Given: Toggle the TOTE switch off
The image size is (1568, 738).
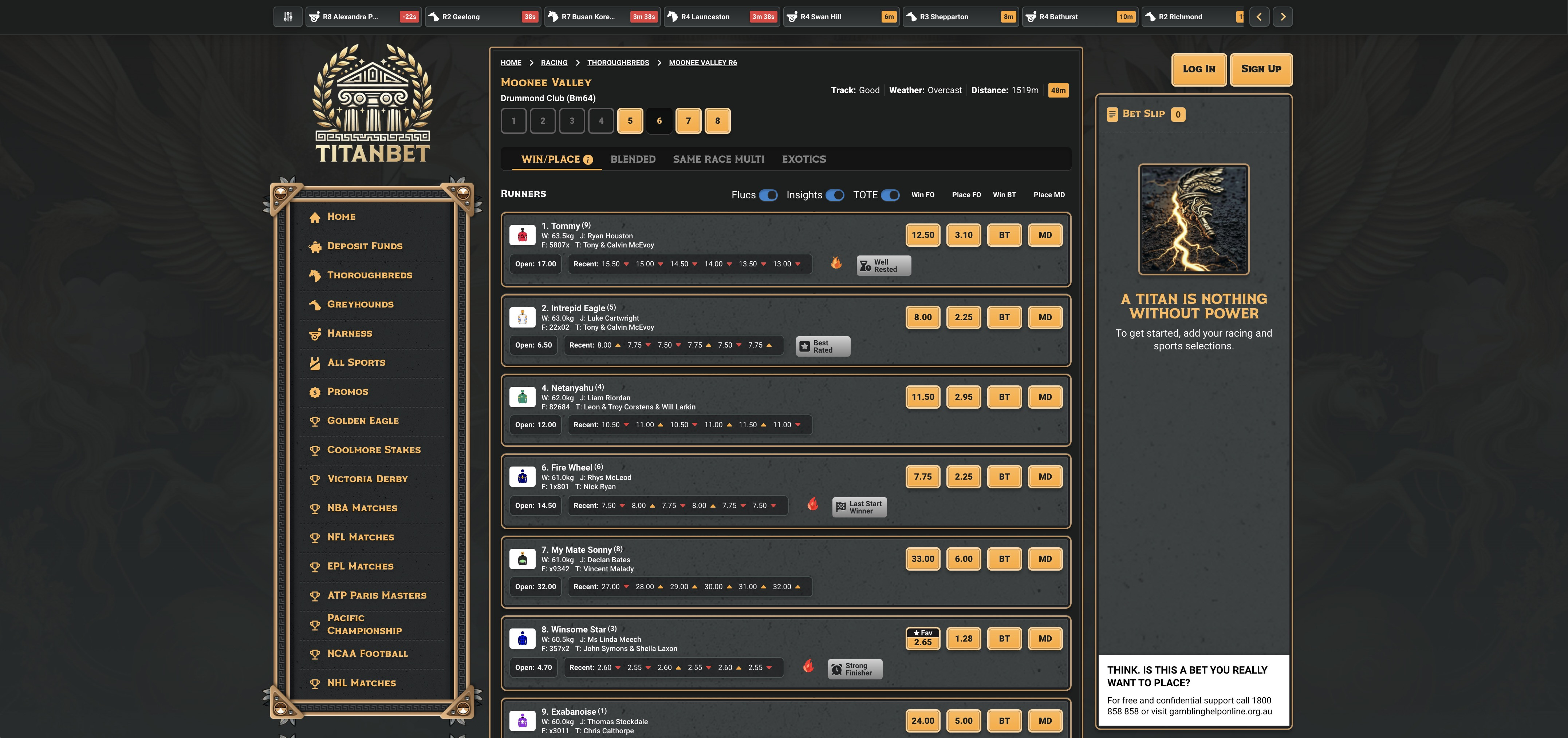Looking at the screenshot, I should pyautogui.click(x=890, y=195).
